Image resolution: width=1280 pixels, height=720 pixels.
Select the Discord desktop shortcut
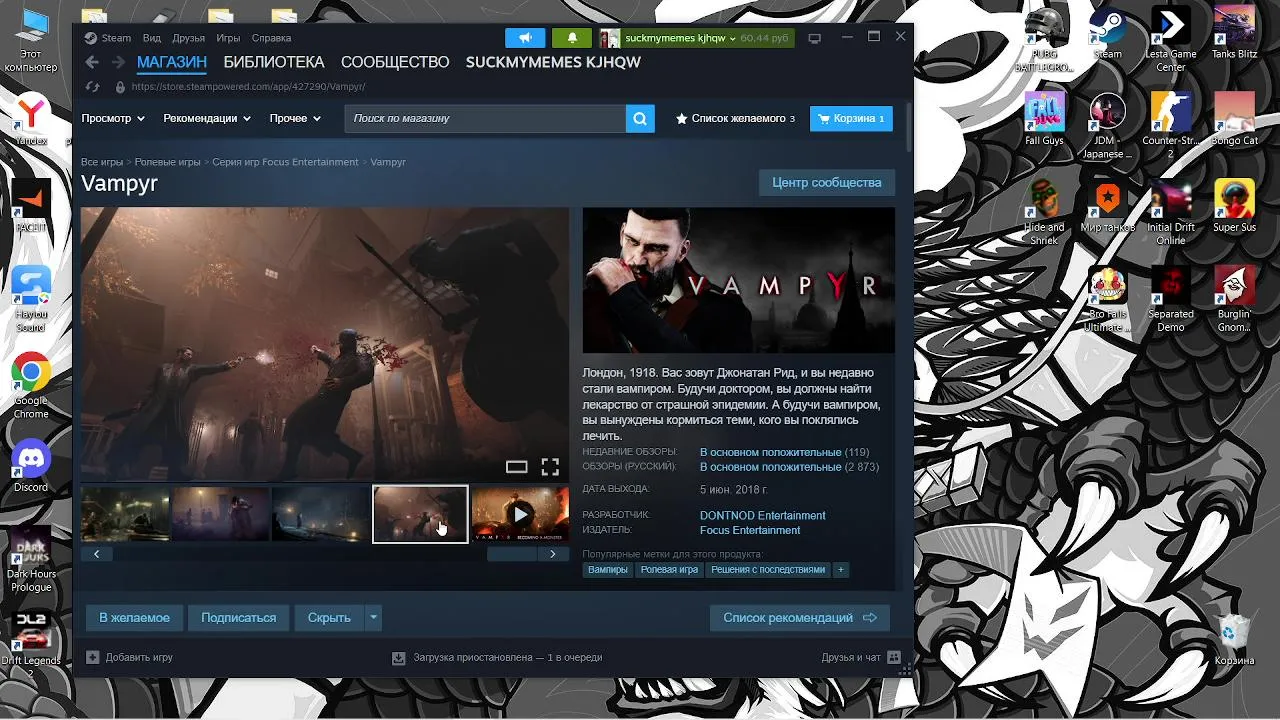(x=31, y=466)
